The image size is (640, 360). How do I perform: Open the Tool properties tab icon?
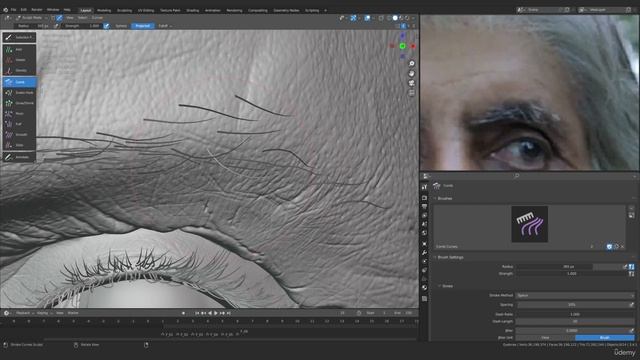tap(424, 187)
